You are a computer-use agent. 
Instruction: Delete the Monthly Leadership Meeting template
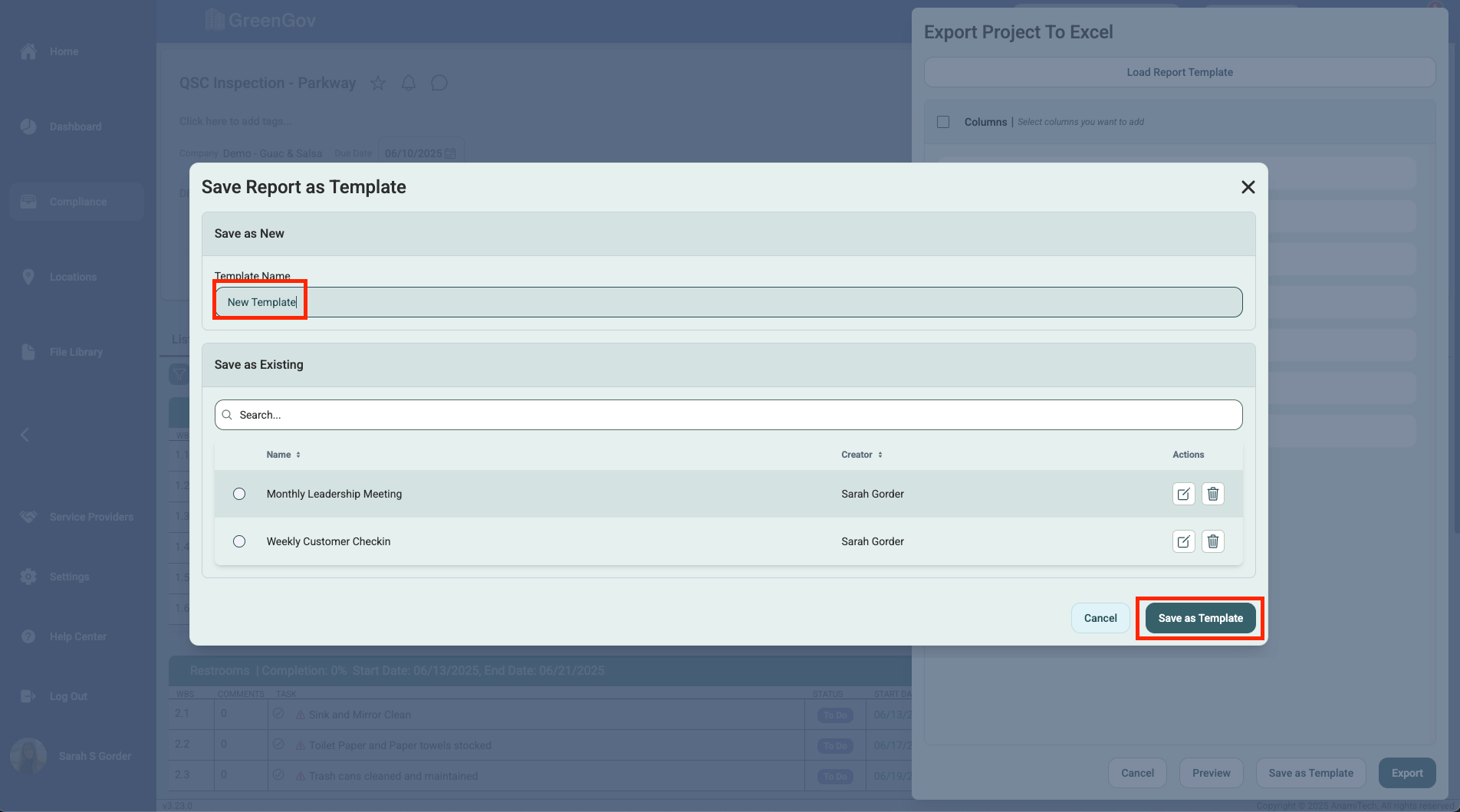(x=1213, y=494)
